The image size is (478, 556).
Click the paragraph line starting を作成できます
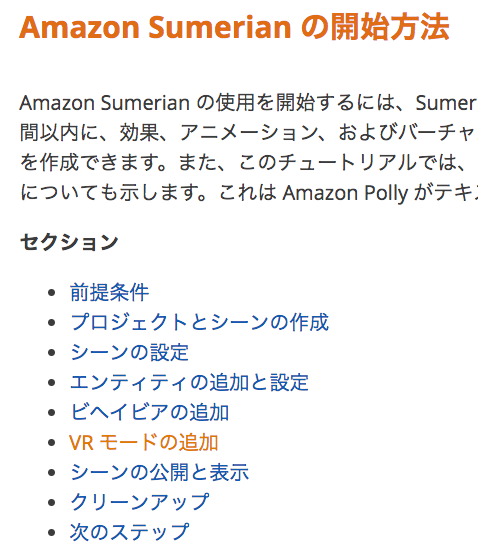tap(248, 163)
